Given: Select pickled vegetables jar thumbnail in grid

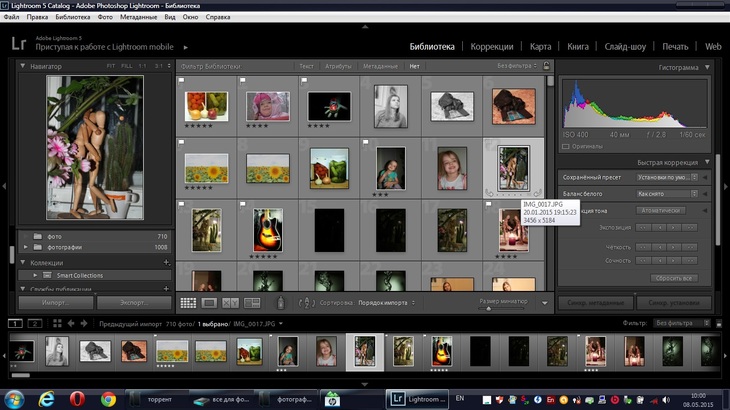Looking at the screenshot, I should tap(329, 168).
